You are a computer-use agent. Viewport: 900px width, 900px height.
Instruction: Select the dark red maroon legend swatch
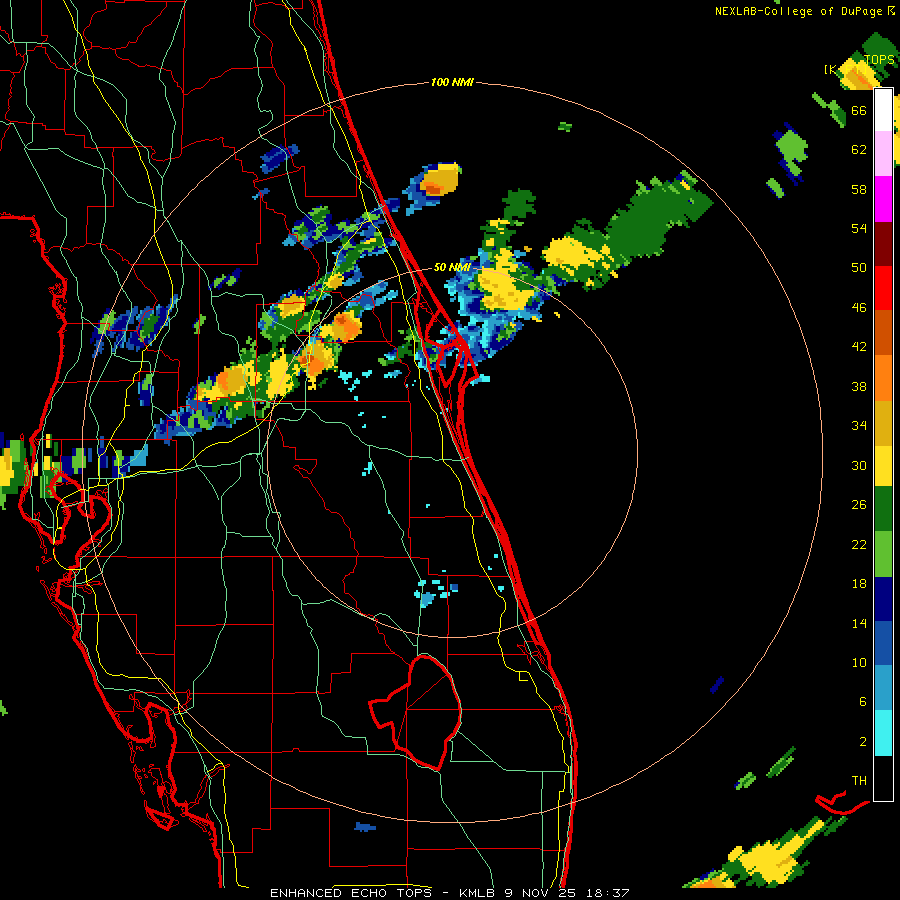click(883, 243)
